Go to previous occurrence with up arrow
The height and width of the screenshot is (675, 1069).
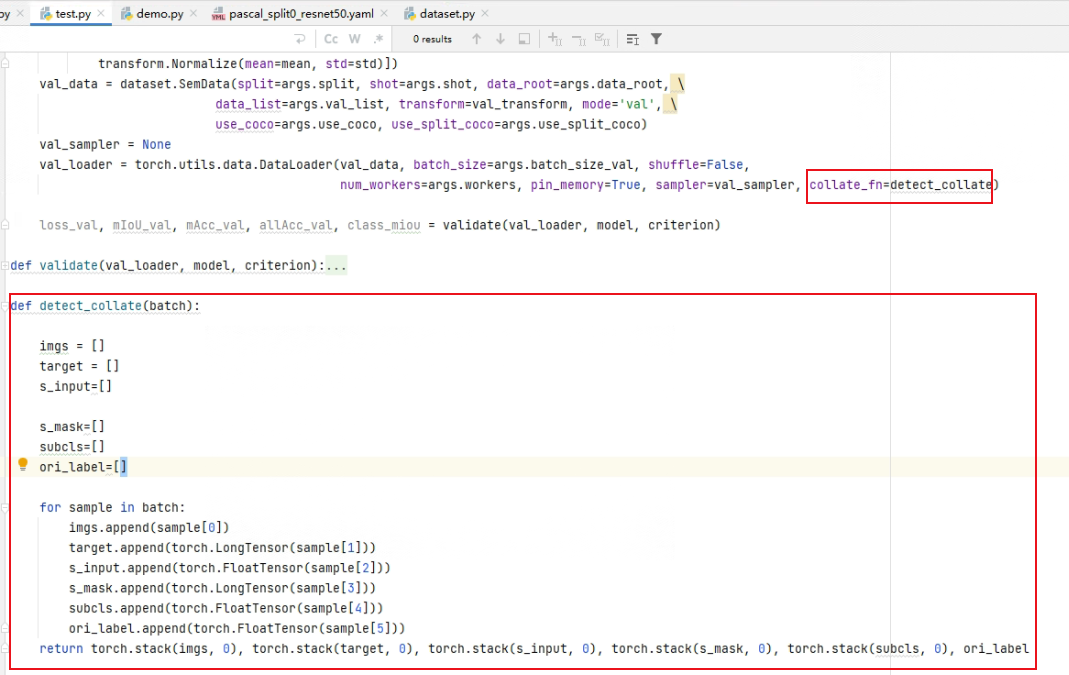click(x=477, y=39)
